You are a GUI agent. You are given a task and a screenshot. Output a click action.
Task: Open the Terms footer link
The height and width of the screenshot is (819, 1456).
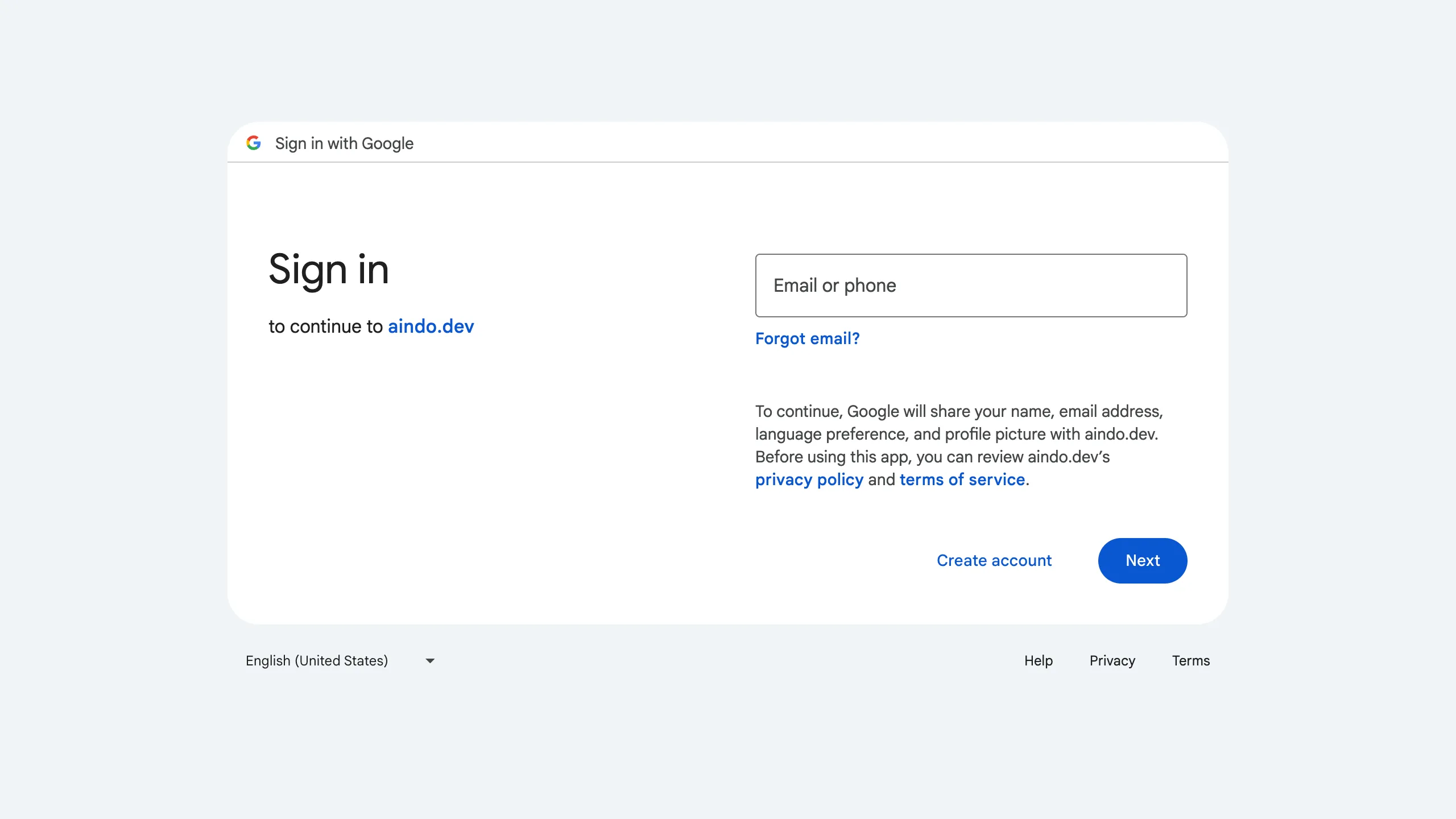1190,660
